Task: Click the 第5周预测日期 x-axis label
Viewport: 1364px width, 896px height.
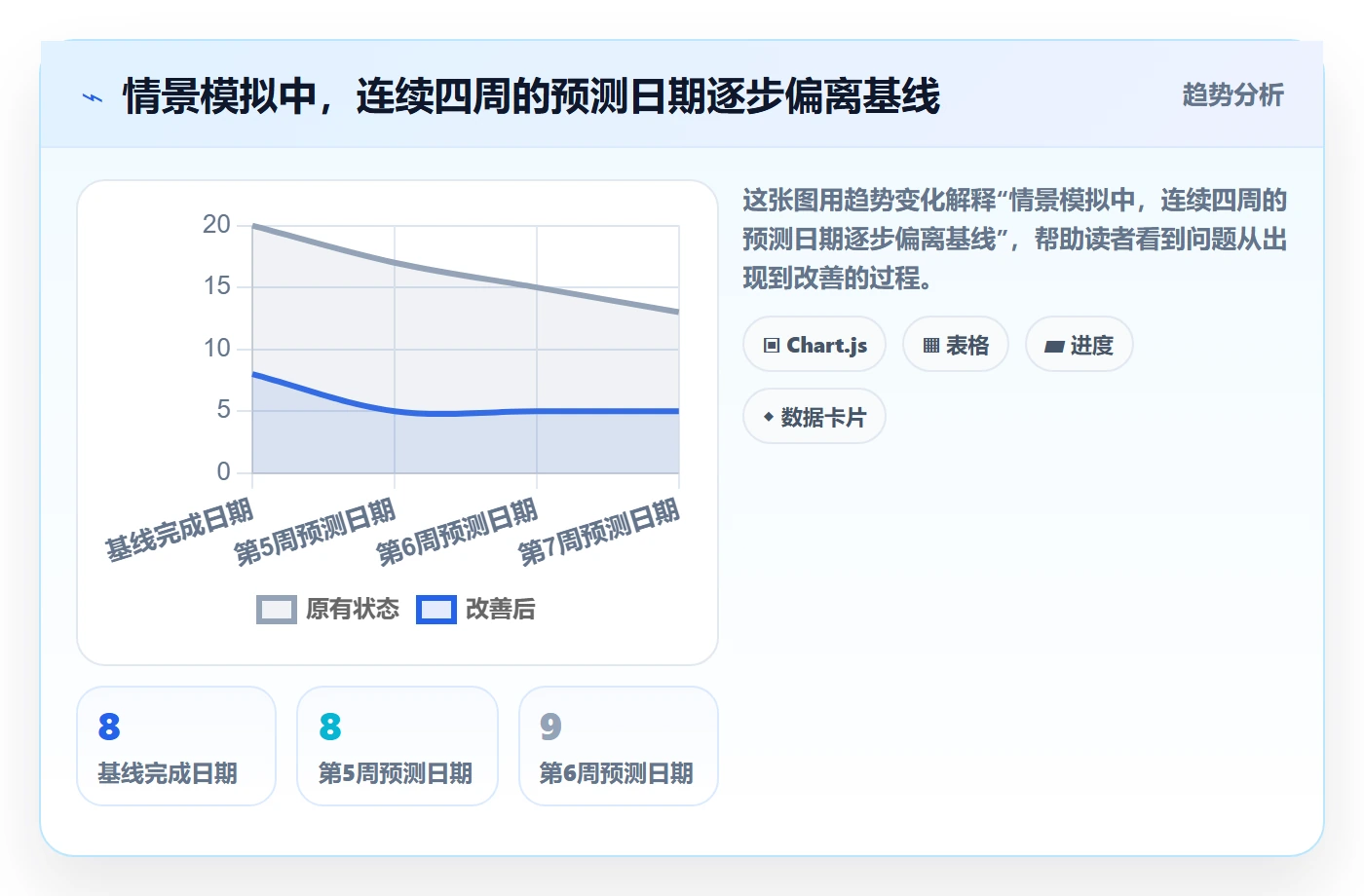Action: point(316,532)
